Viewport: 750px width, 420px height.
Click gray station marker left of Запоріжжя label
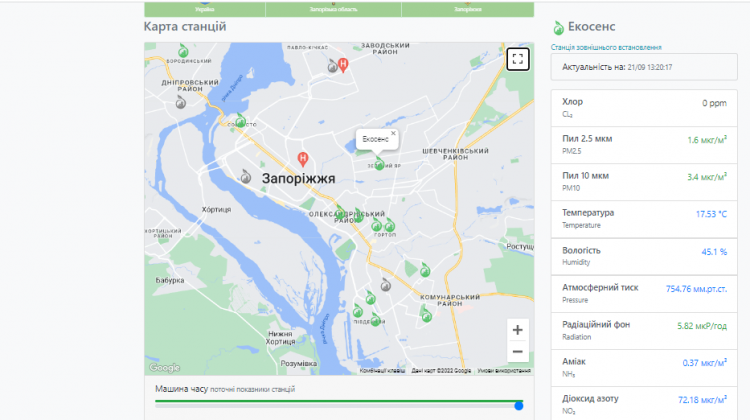245,175
